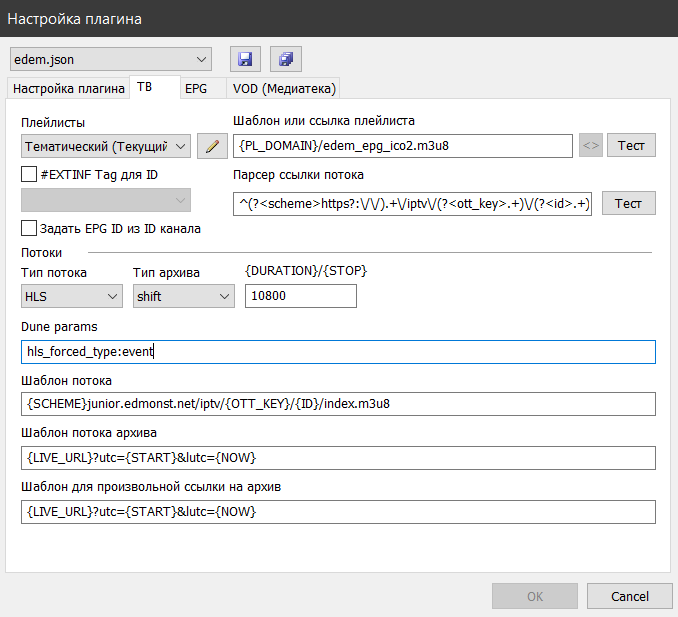
Task: Click the Парсер ссылки потока regex field
Action: click(x=413, y=204)
